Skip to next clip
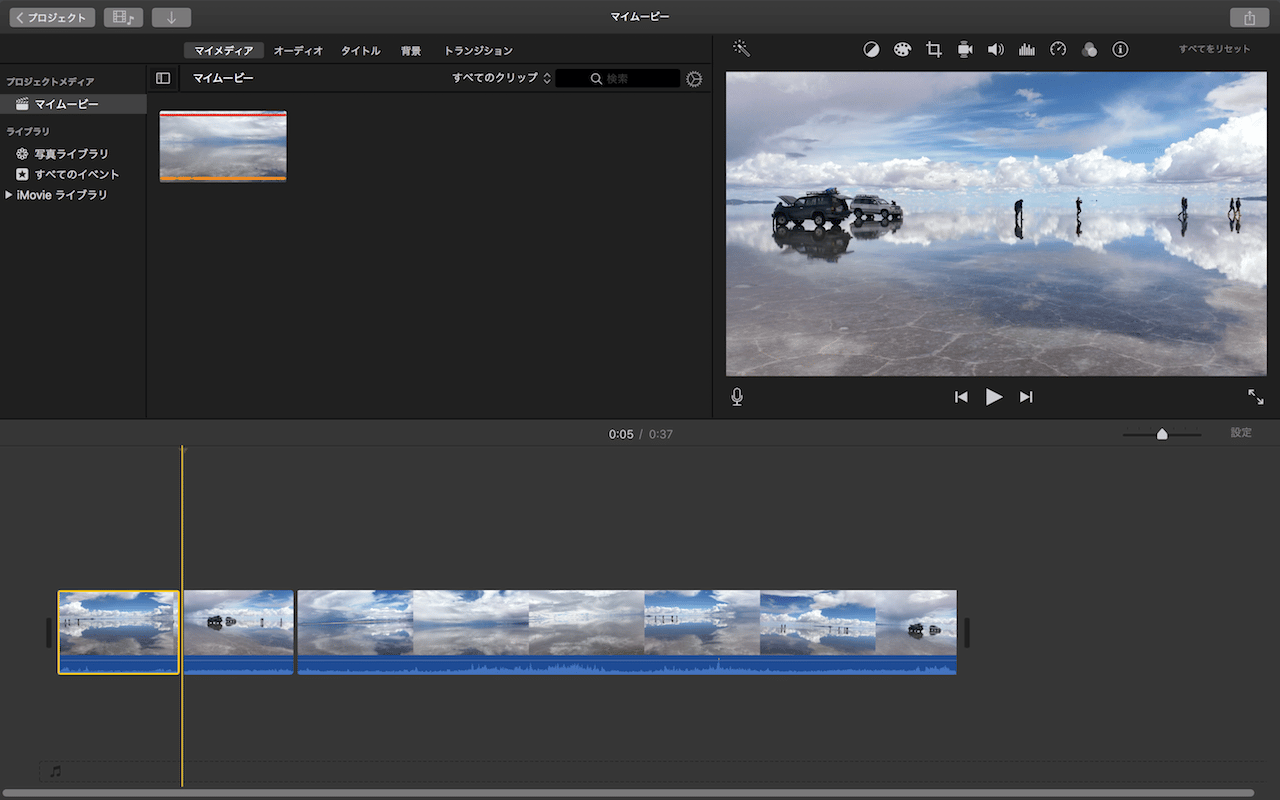This screenshot has width=1280, height=800. click(x=1026, y=397)
